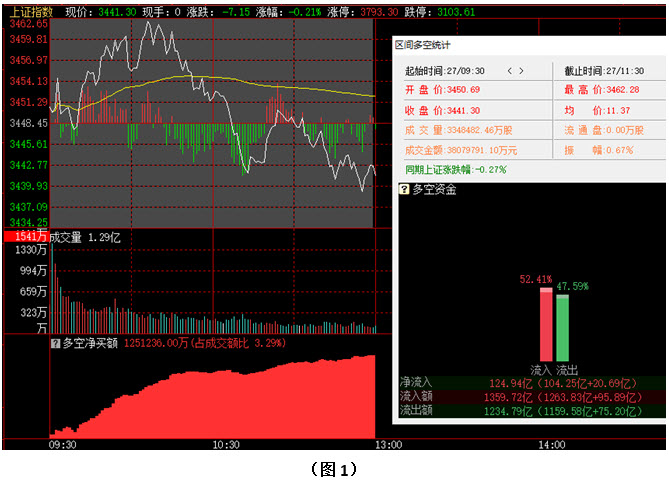Click the 涨幅 -0.21% value
The height and width of the screenshot is (490, 669).
click(304, 12)
